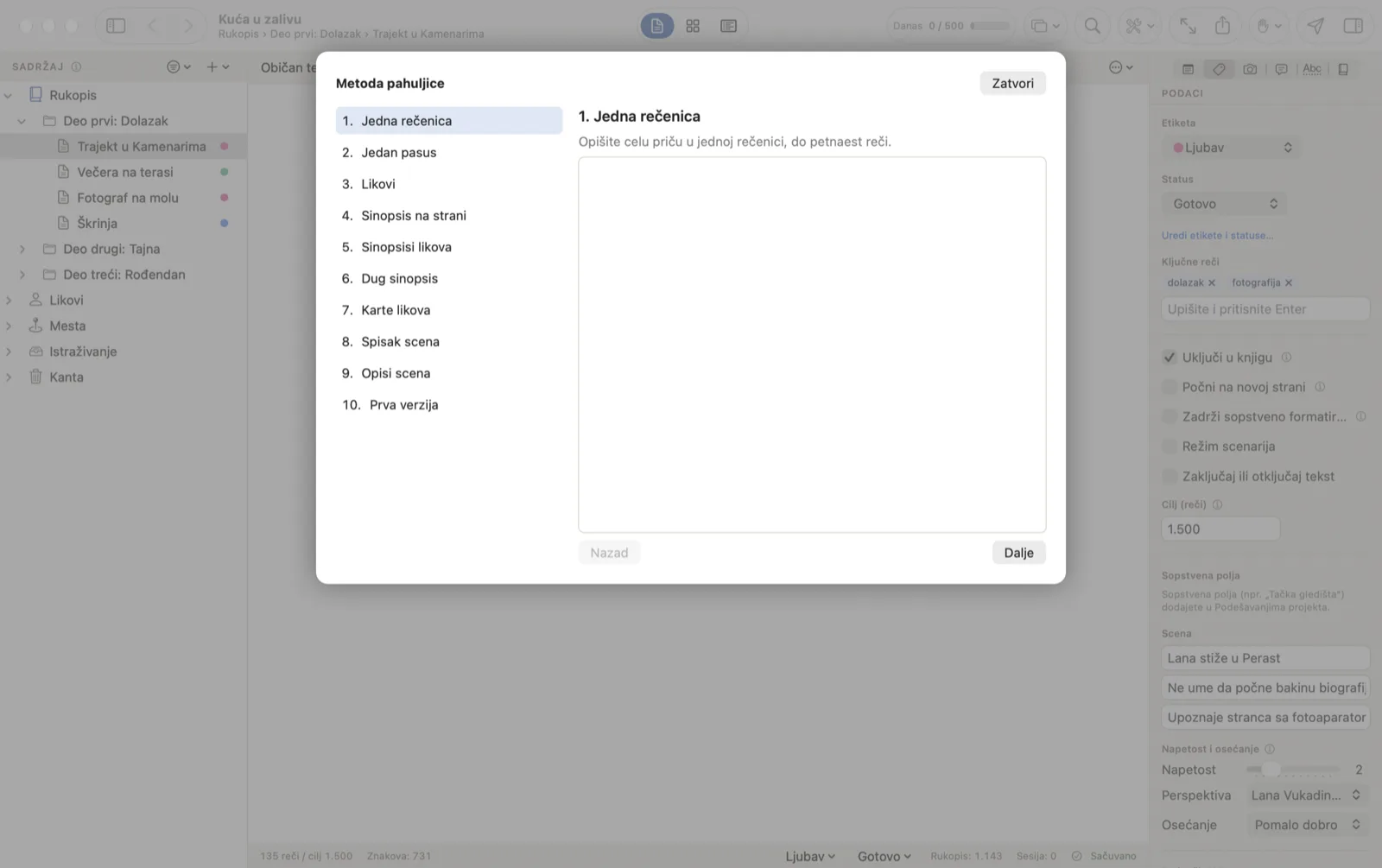This screenshot has height=868, width=1382.
Task: Enter full-screen composition mode arrows icon
Action: [x=1188, y=26]
